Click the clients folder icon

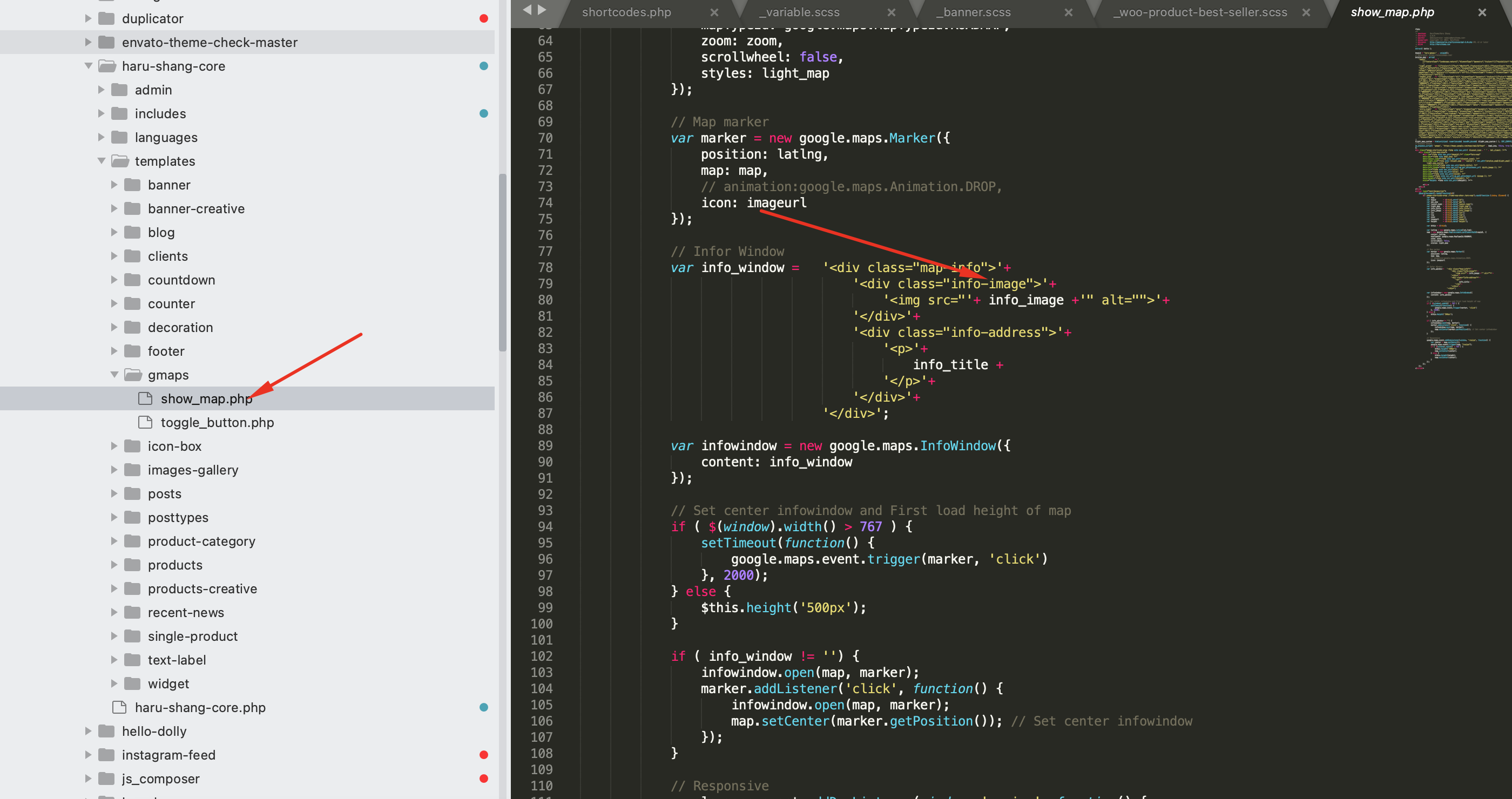133,256
